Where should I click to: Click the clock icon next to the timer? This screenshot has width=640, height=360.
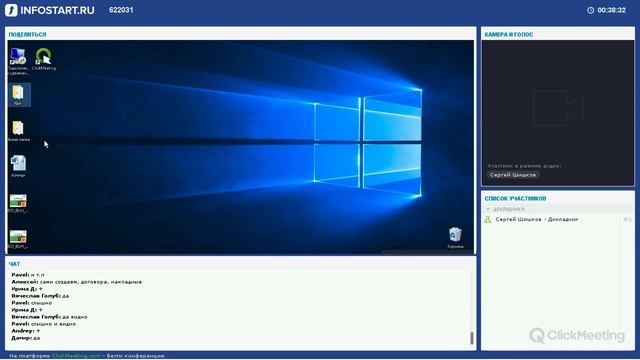(x=591, y=10)
